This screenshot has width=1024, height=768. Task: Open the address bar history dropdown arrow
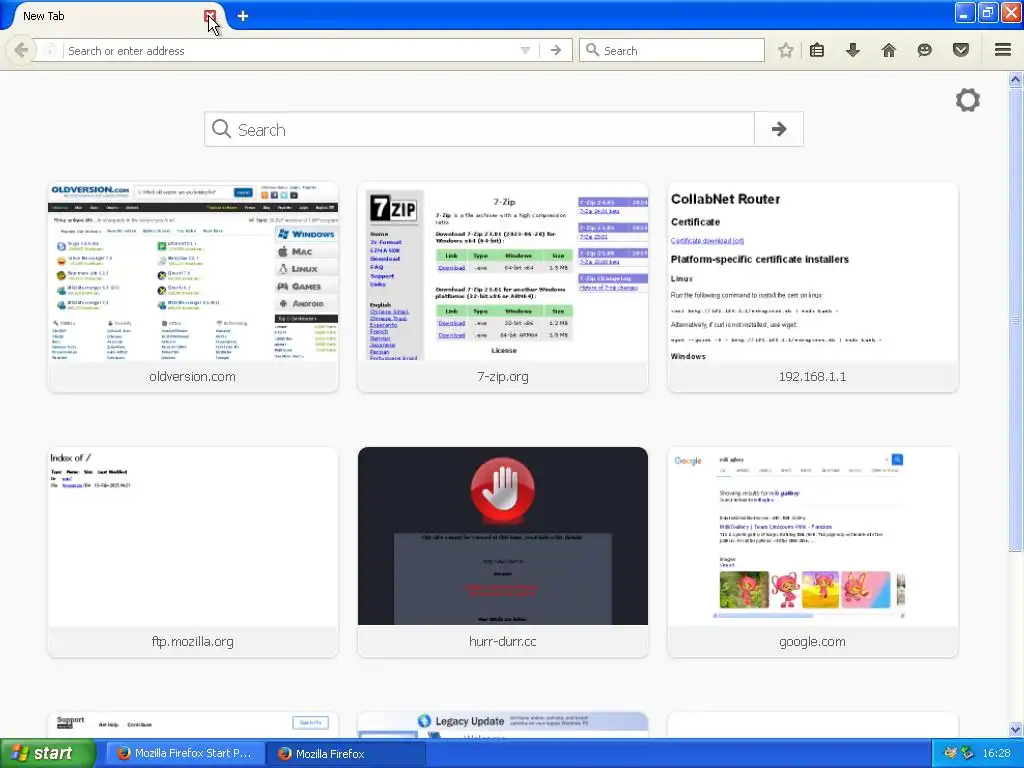[x=525, y=50]
